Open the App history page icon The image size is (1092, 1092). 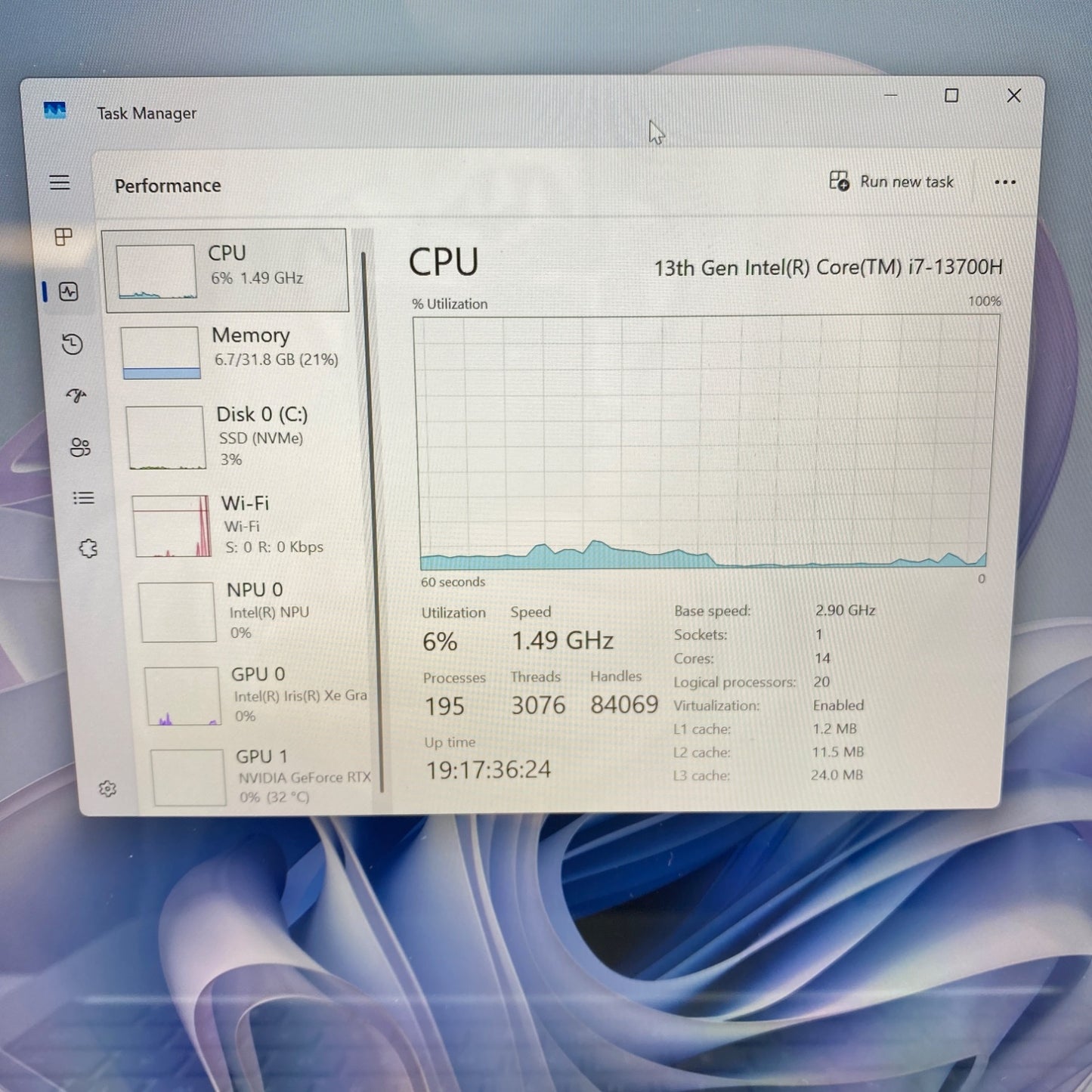[x=72, y=345]
